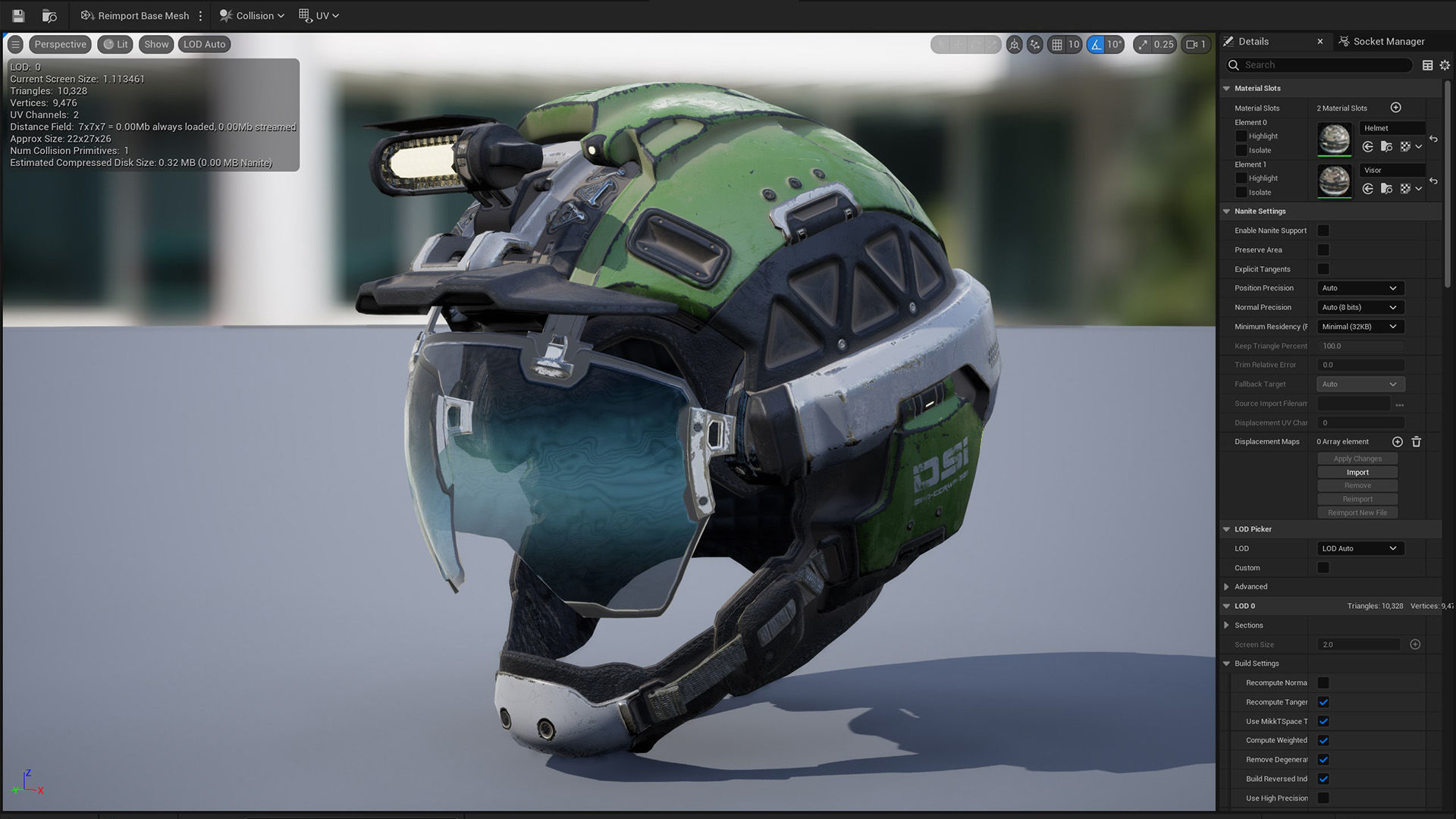Image resolution: width=1456 pixels, height=819 pixels.
Task: Toggle rotation angle snapping icon
Action: click(1096, 44)
